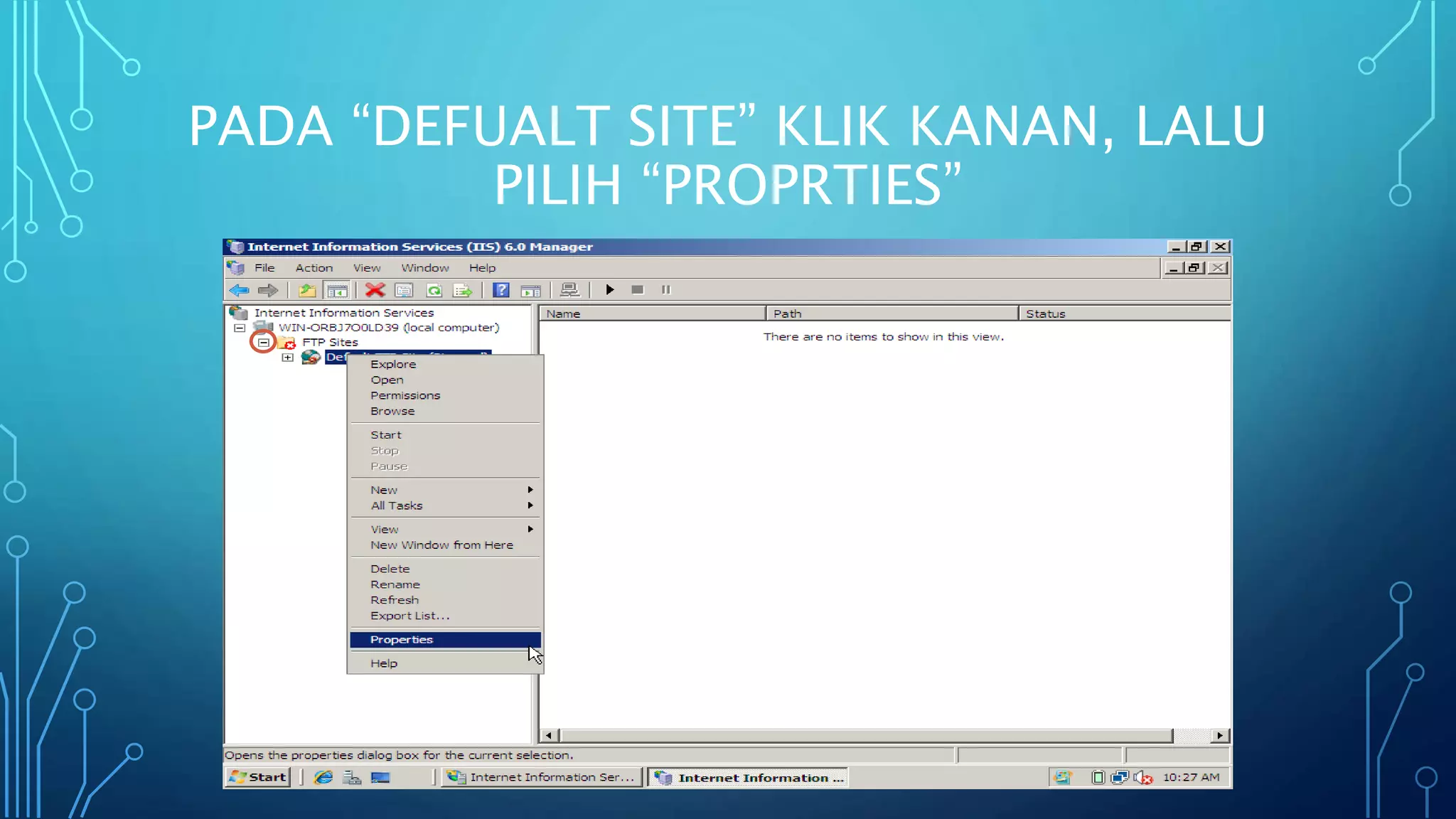Restore the inner MMC child window
This screenshot has width=1456, height=819.
1194,268
